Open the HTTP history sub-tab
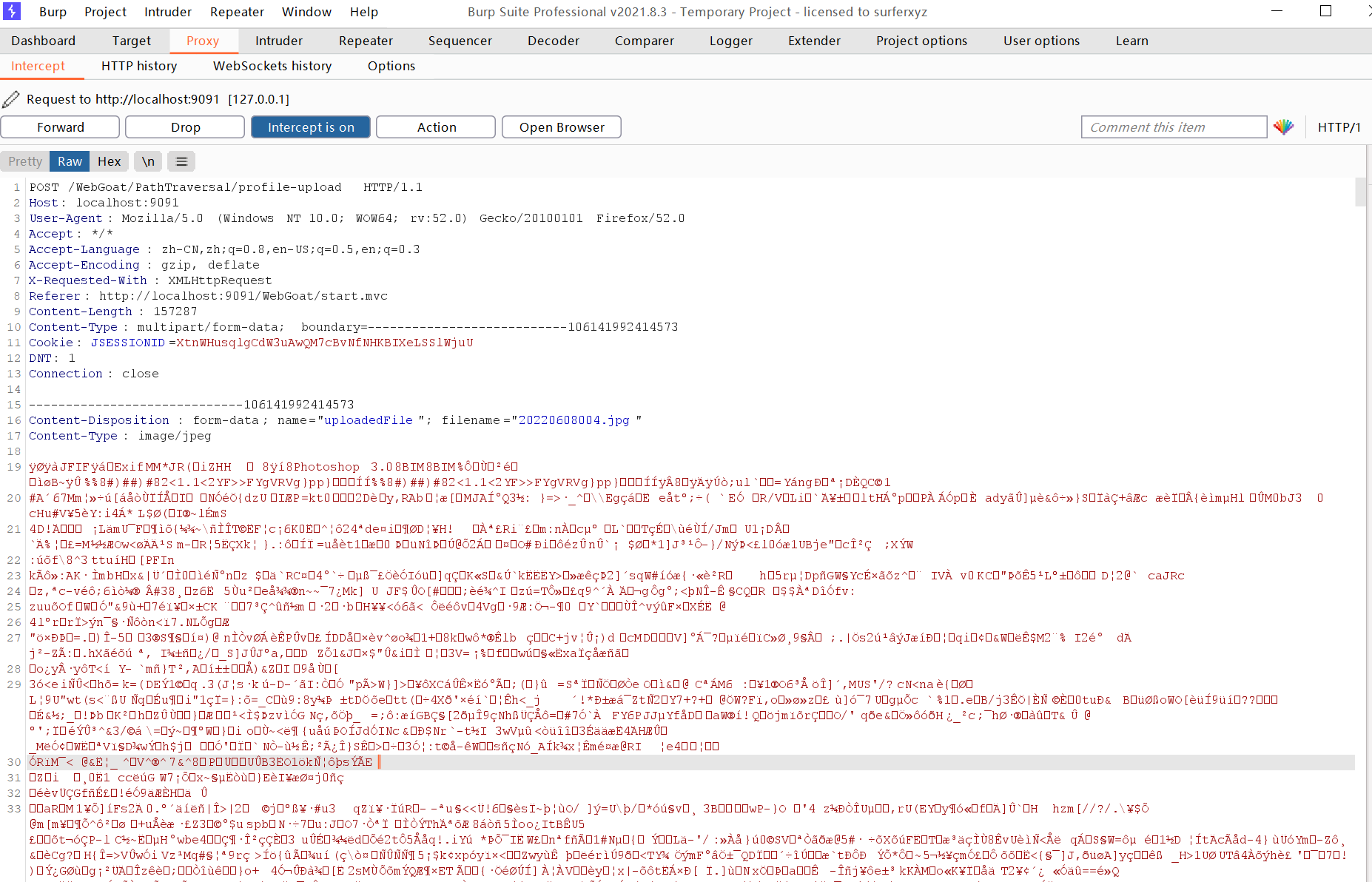1372x882 pixels. point(139,66)
